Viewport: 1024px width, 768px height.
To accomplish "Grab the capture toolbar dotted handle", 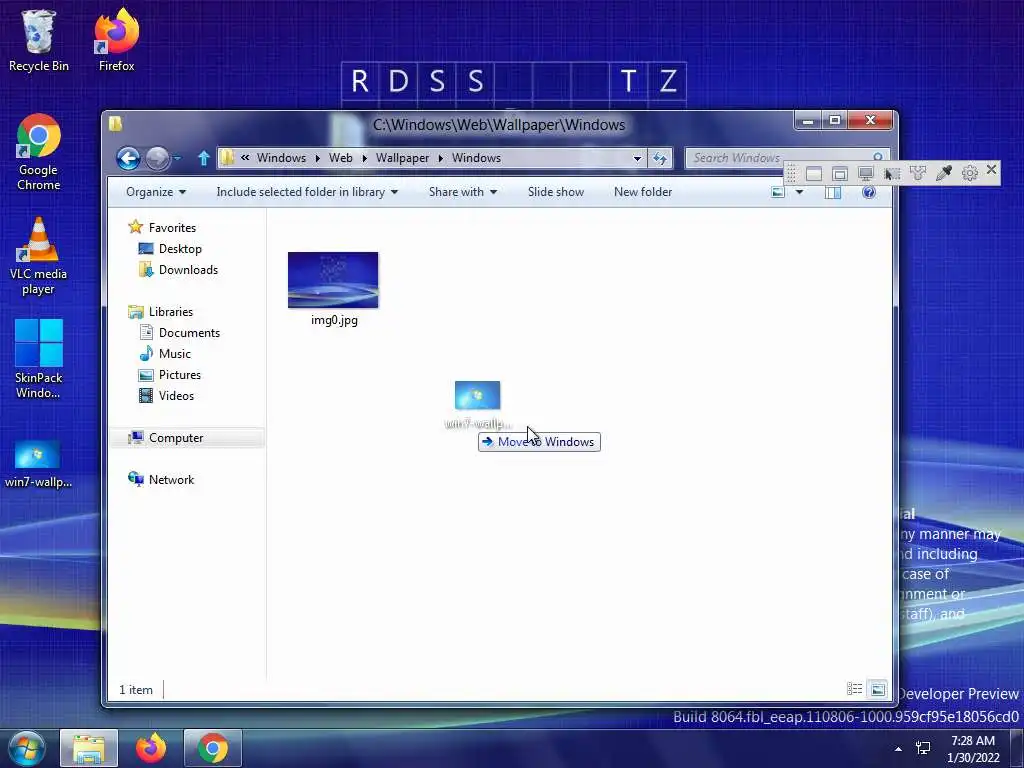I will coord(791,173).
